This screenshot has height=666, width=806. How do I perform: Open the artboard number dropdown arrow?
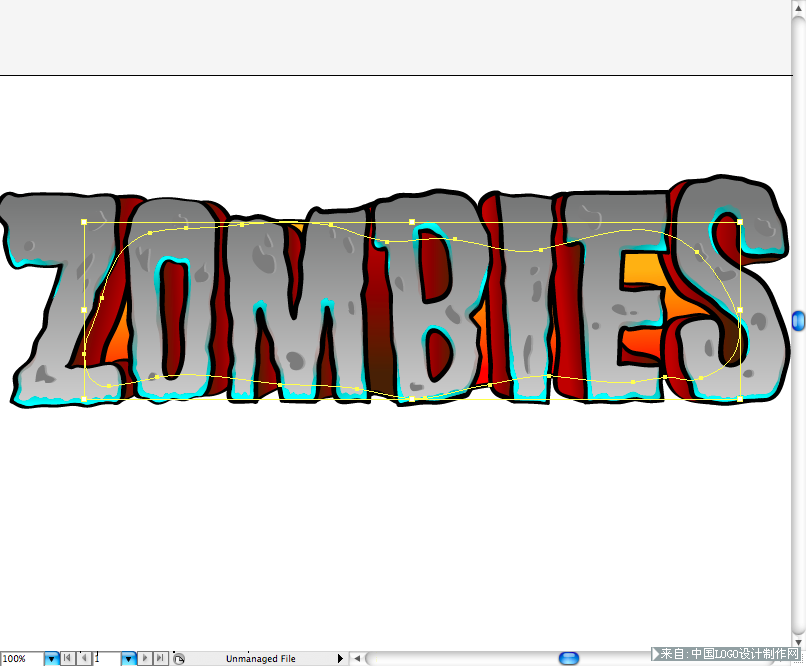pos(128,659)
